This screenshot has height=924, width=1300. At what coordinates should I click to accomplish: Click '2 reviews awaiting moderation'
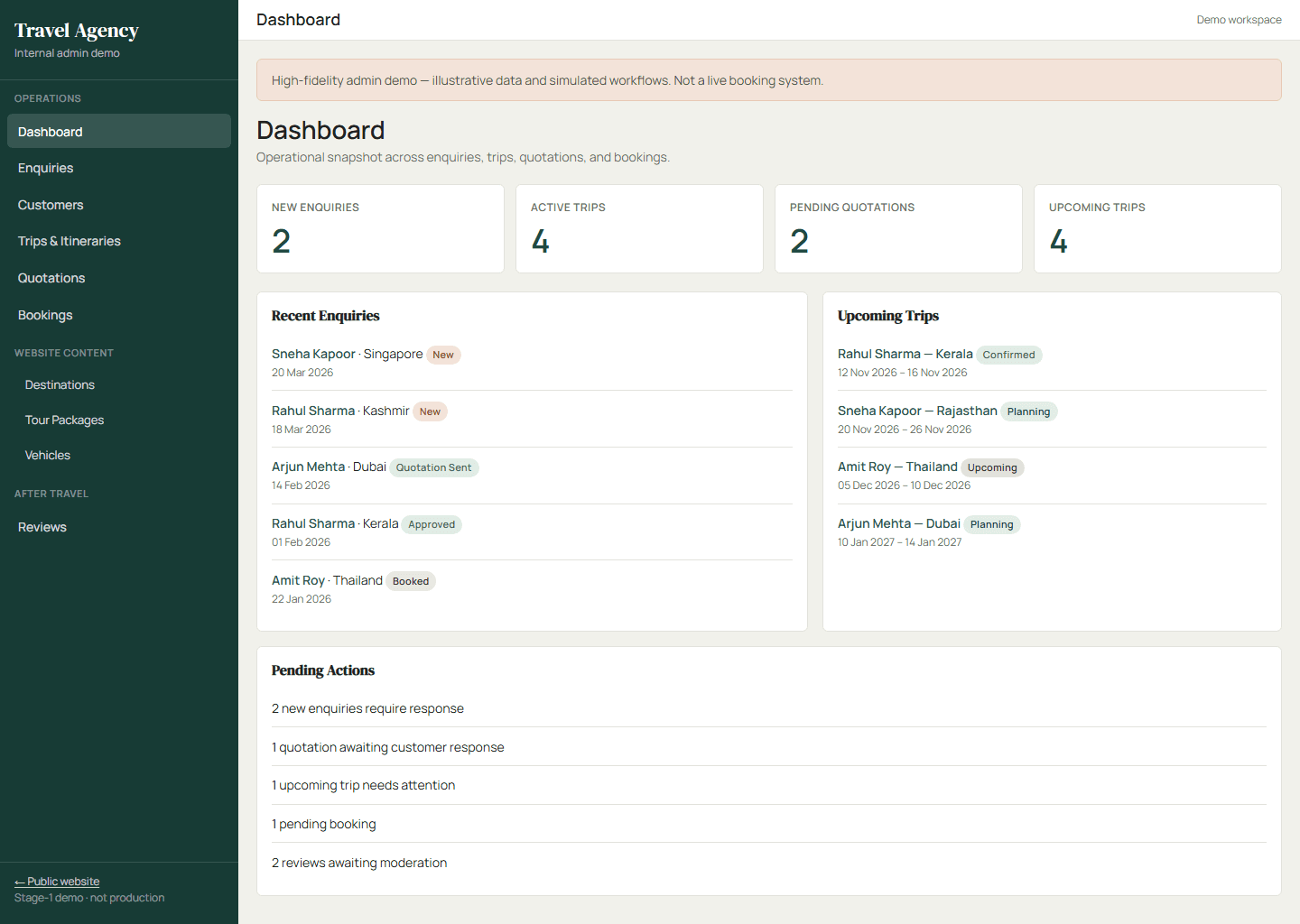(359, 863)
